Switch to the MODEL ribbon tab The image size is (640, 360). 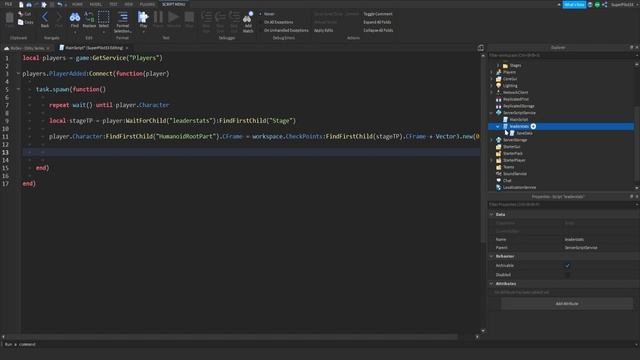(96, 4)
